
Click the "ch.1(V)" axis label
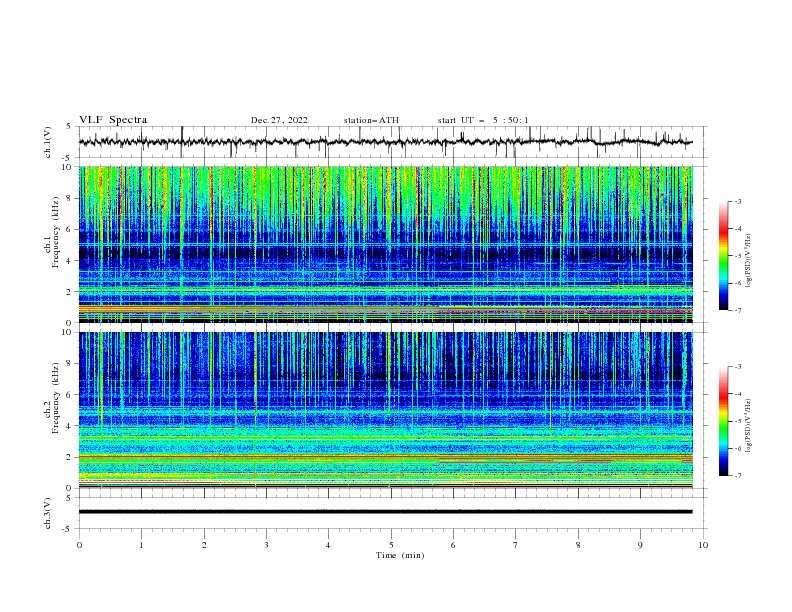[48, 142]
